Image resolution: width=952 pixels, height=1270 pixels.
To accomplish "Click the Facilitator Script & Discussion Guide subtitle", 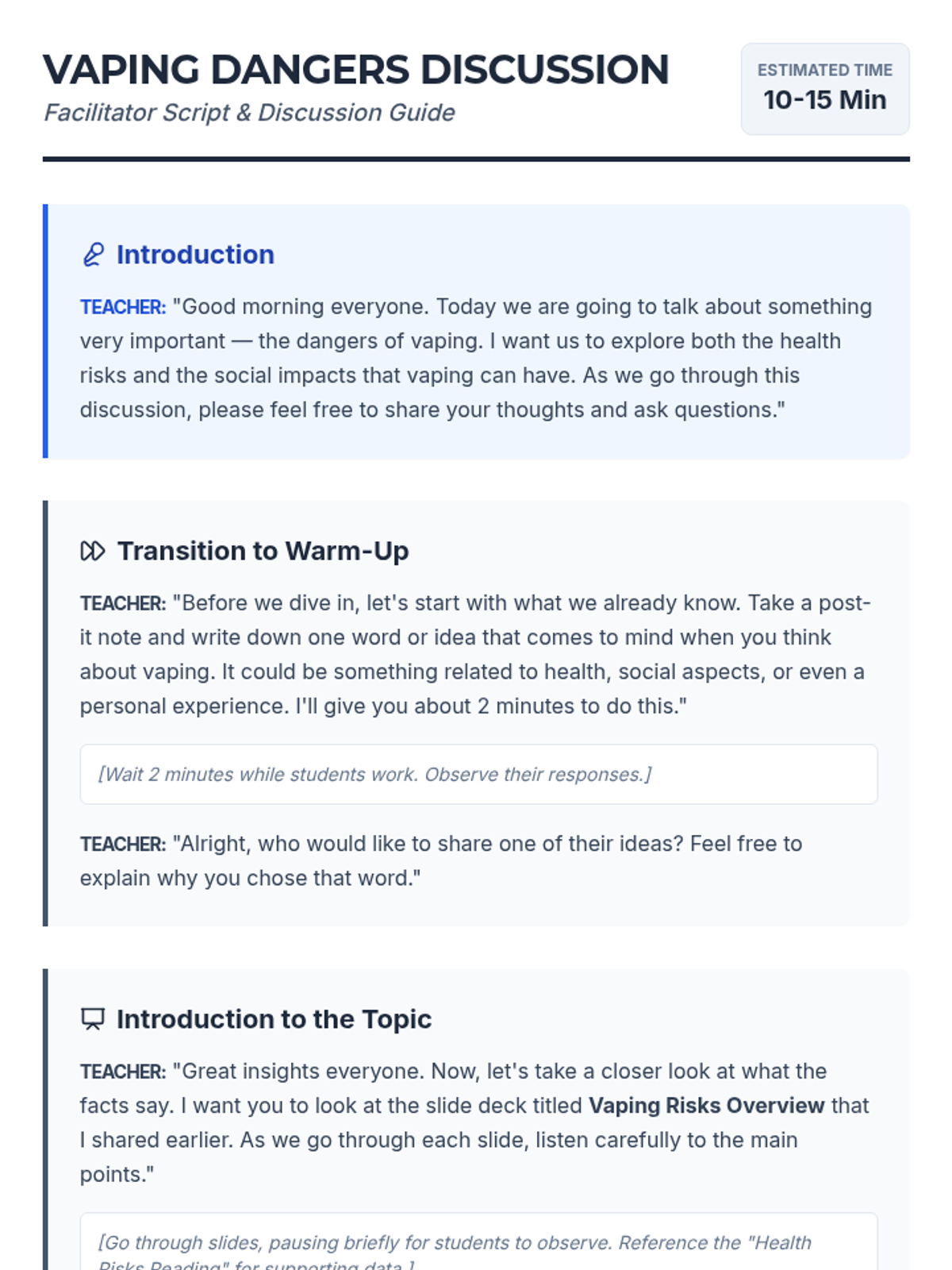I will coord(249,113).
